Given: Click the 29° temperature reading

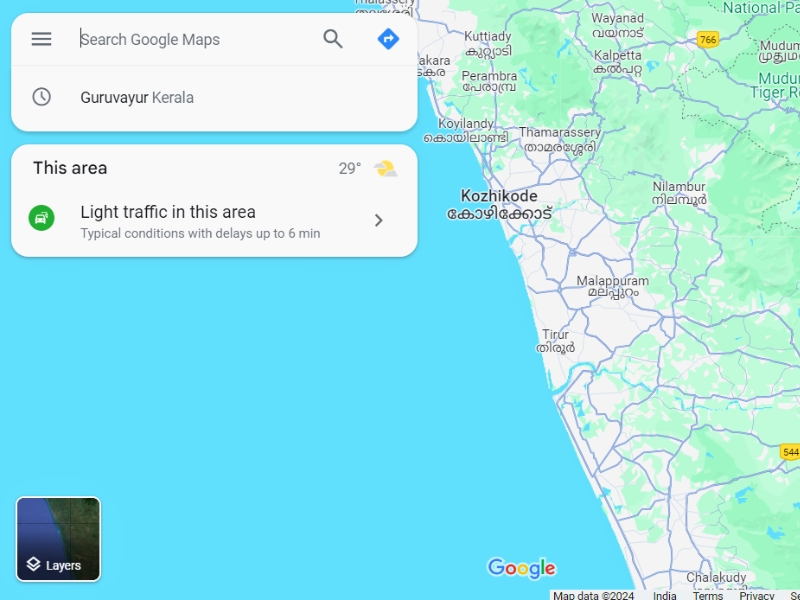Looking at the screenshot, I should pos(350,168).
